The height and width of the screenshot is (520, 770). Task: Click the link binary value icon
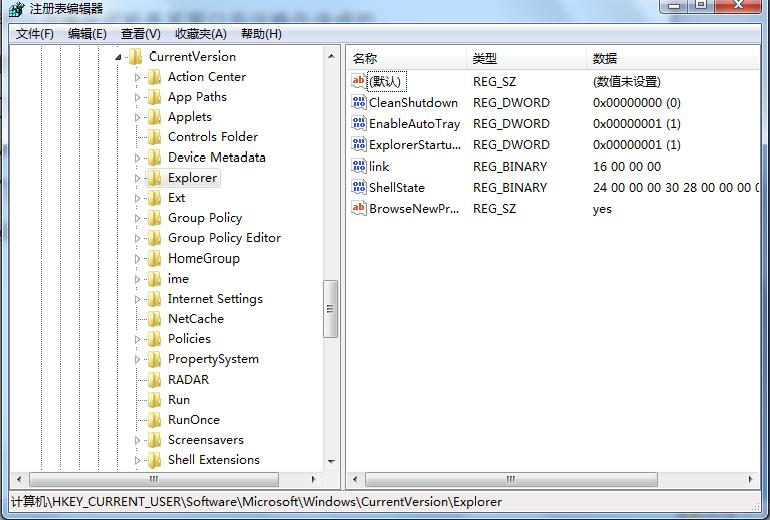(x=359, y=166)
